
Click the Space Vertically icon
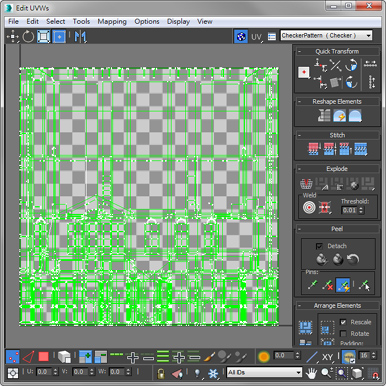pos(372,82)
